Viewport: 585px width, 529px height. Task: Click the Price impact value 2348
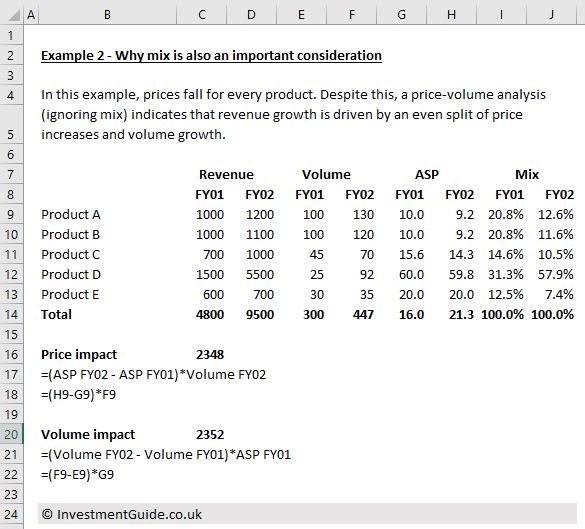pos(210,355)
